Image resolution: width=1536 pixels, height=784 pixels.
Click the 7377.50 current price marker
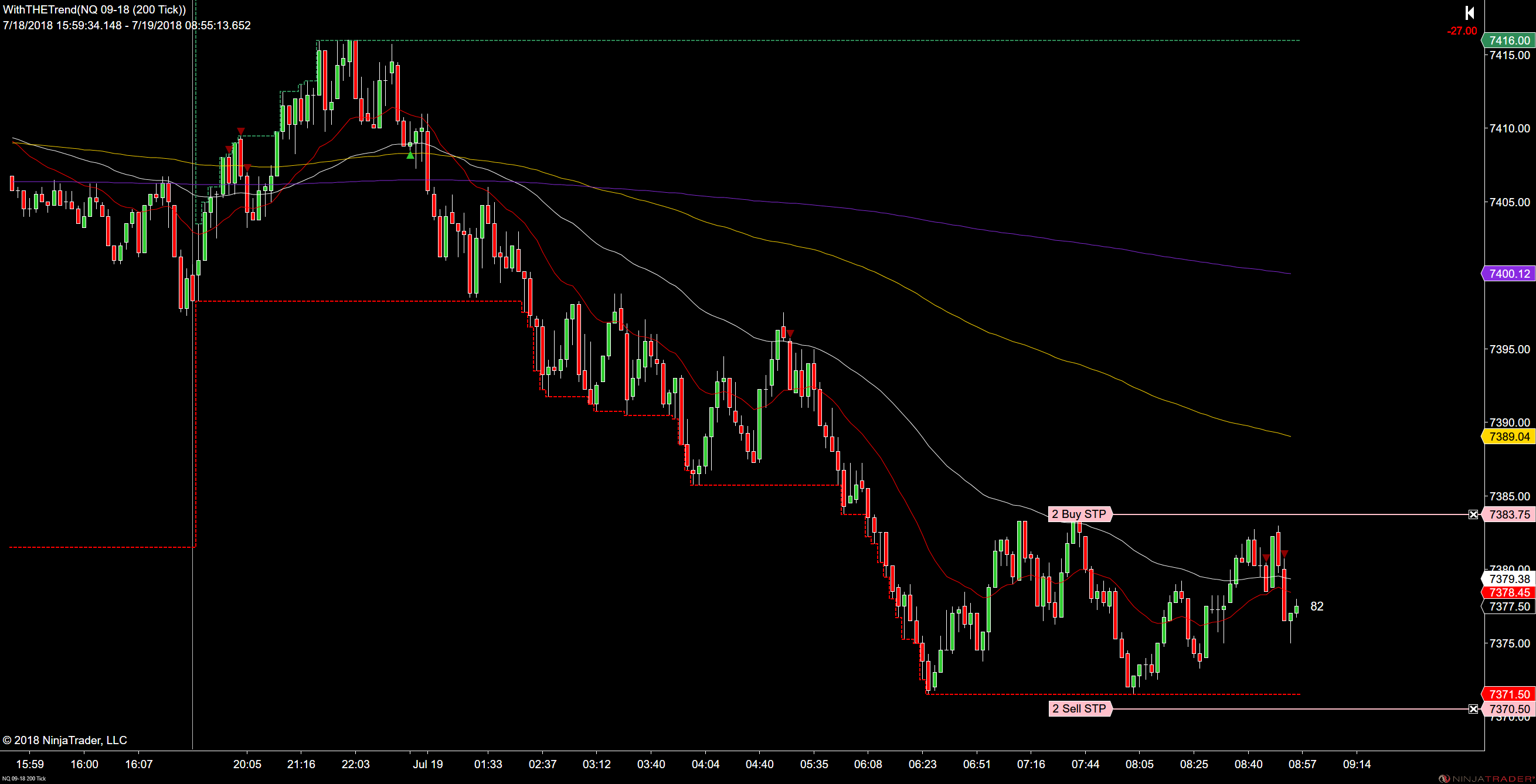(x=1509, y=606)
